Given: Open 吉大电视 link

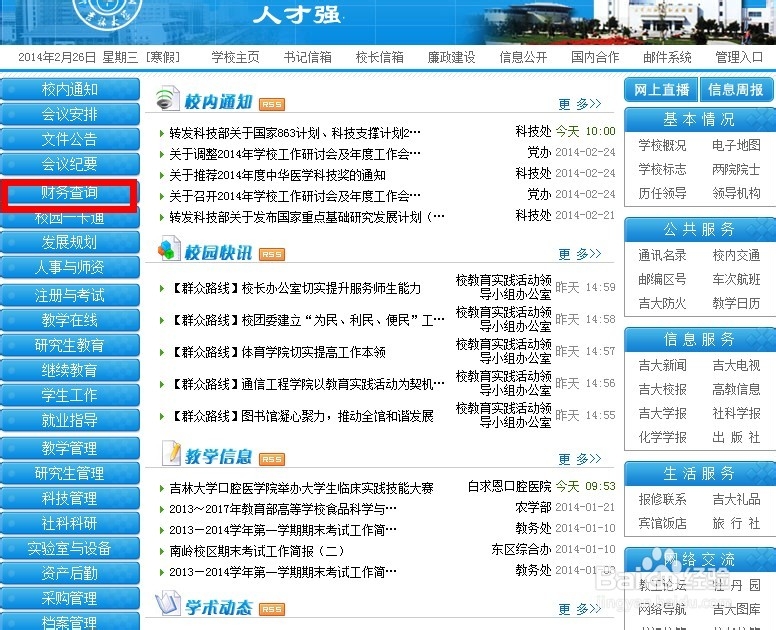Looking at the screenshot, I should (x=736, y=365).
